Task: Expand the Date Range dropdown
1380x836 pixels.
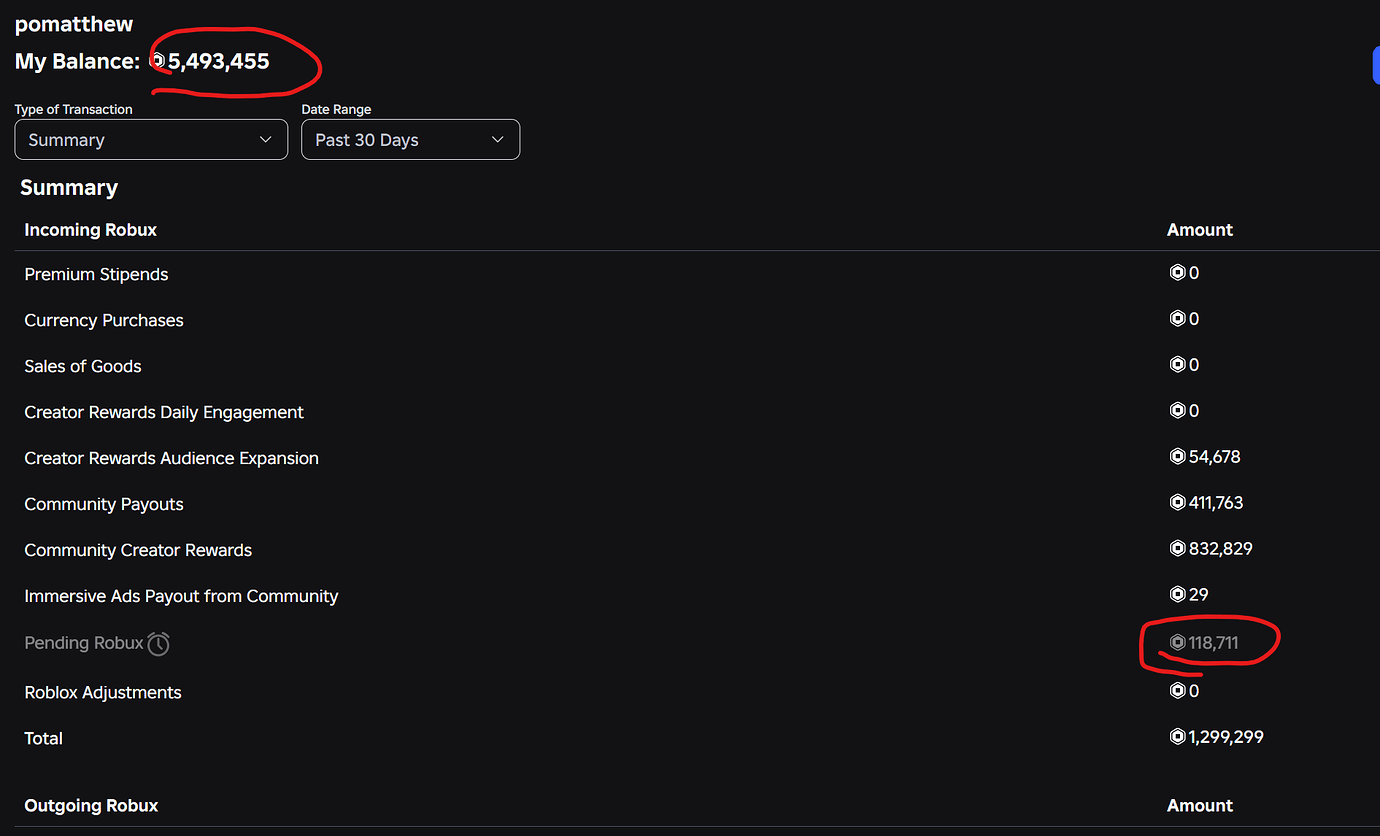Action: pyautogui.click(x=410, y=140)
